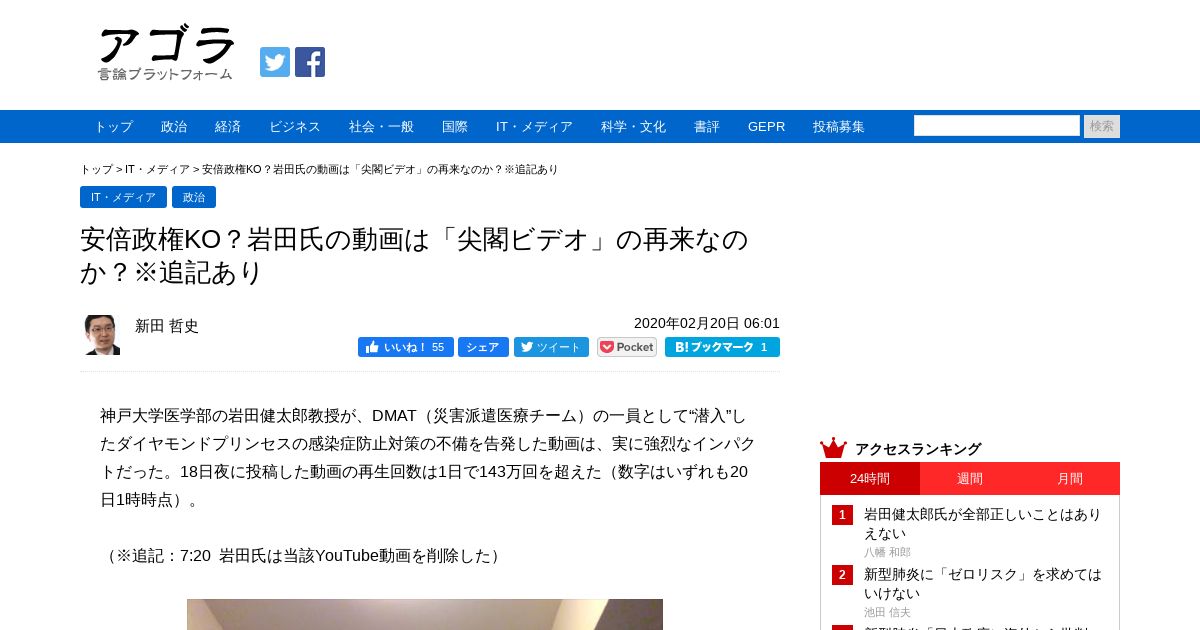Select the 政治 category tag below breadcrumb
Viewport: 1200px width, 630px height.
click(x=194, y=197)
